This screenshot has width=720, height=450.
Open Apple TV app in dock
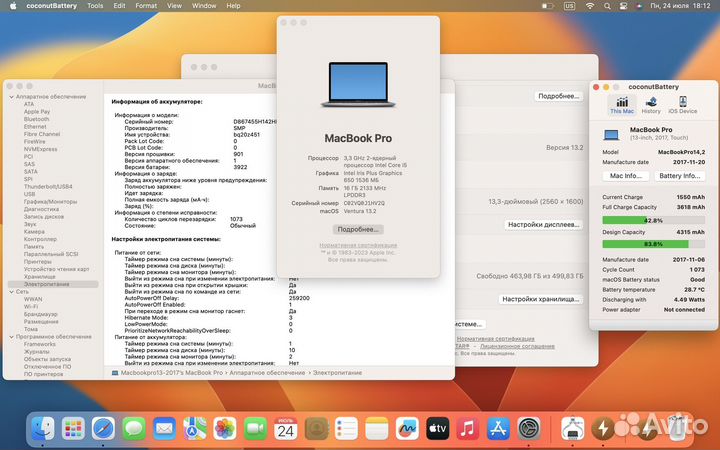[437, 429]
